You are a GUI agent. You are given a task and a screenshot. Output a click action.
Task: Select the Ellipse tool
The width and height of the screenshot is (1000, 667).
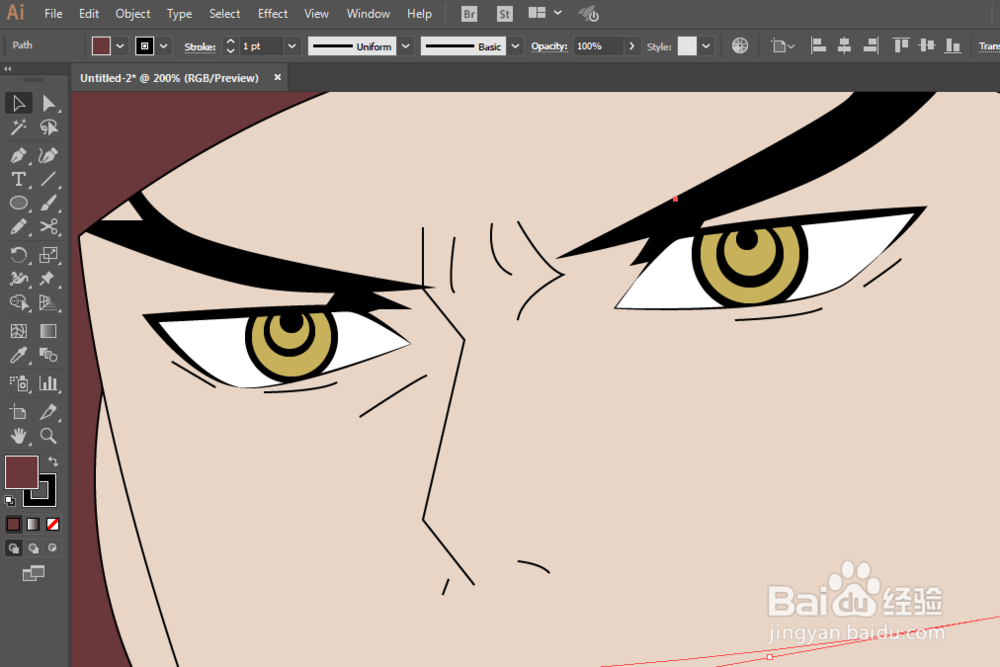point(18,203)
